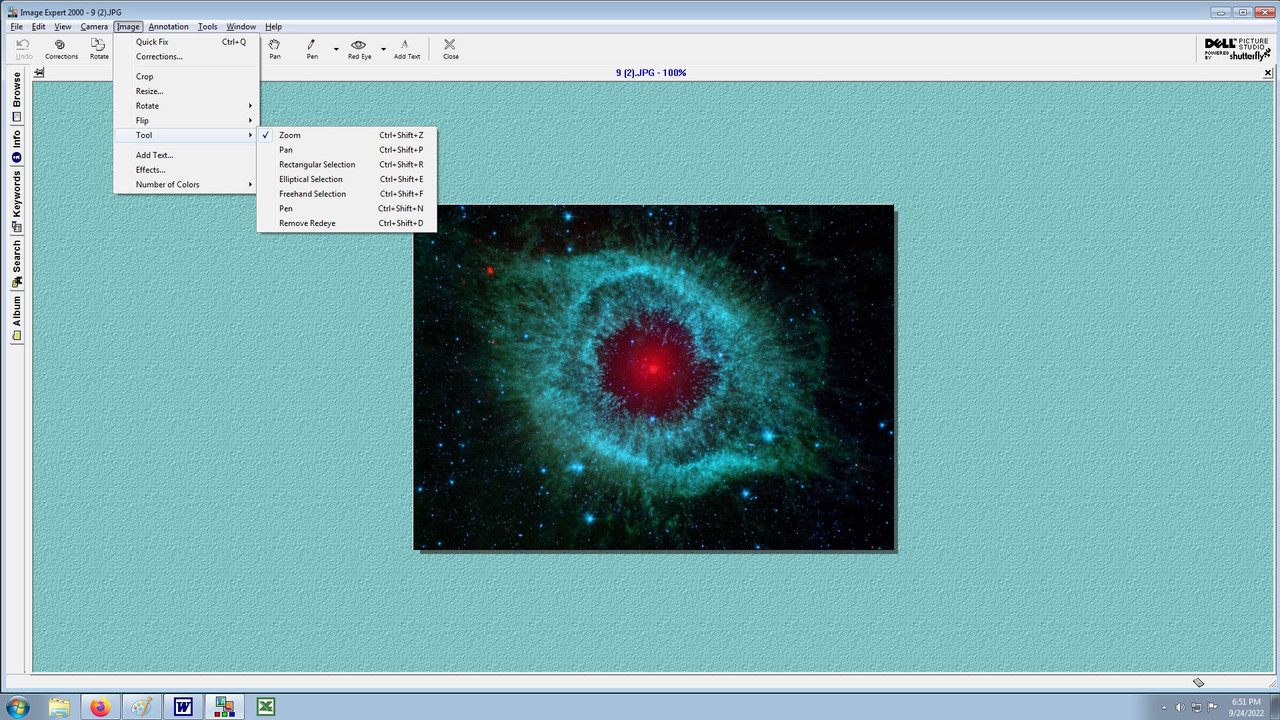The width and height of the screenshot is (1280, 720).
Task: Select the Pen tool in toolbar
Action: point(312,49)
